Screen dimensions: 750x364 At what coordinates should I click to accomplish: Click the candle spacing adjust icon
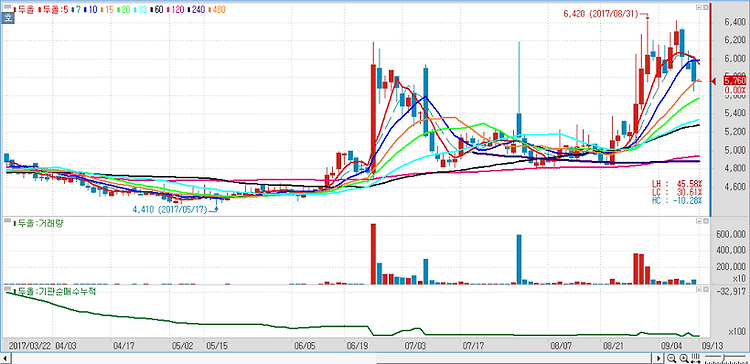pyautogui.click(x=696, y=358)
